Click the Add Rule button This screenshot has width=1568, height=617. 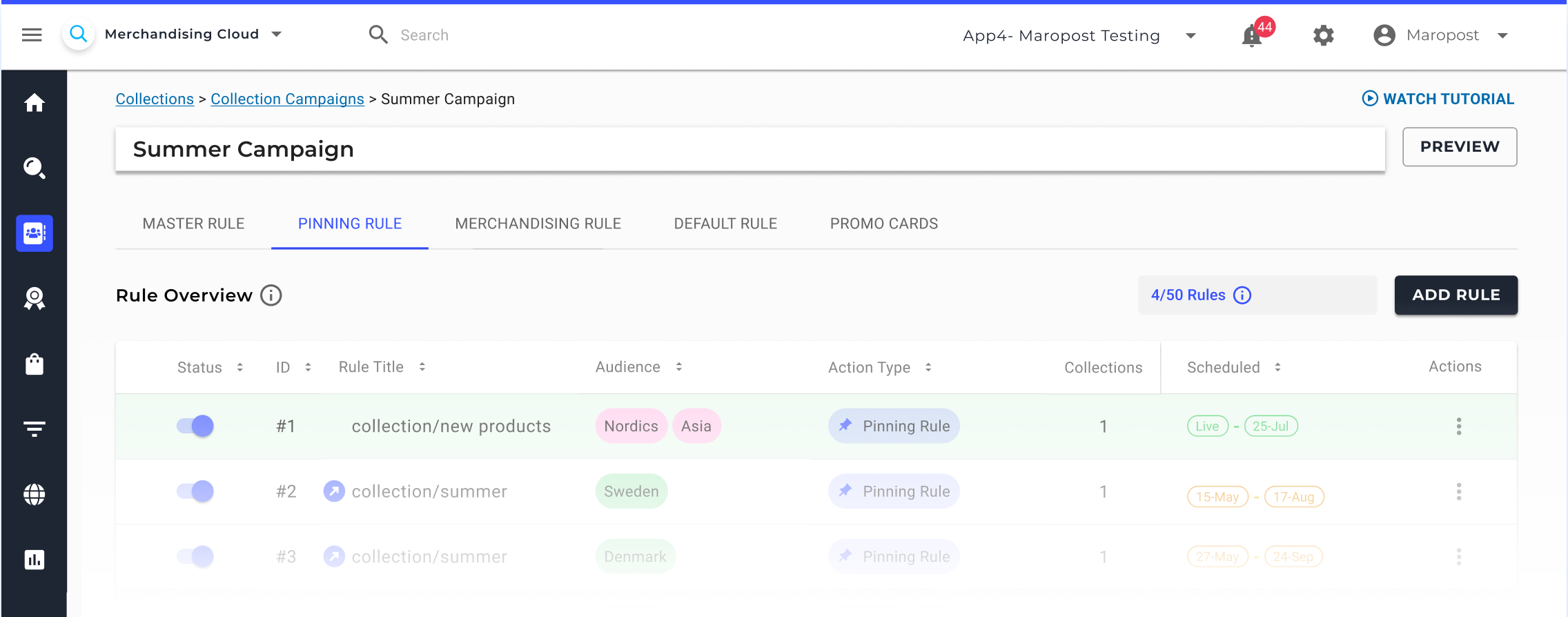(x=1456, y=295)
